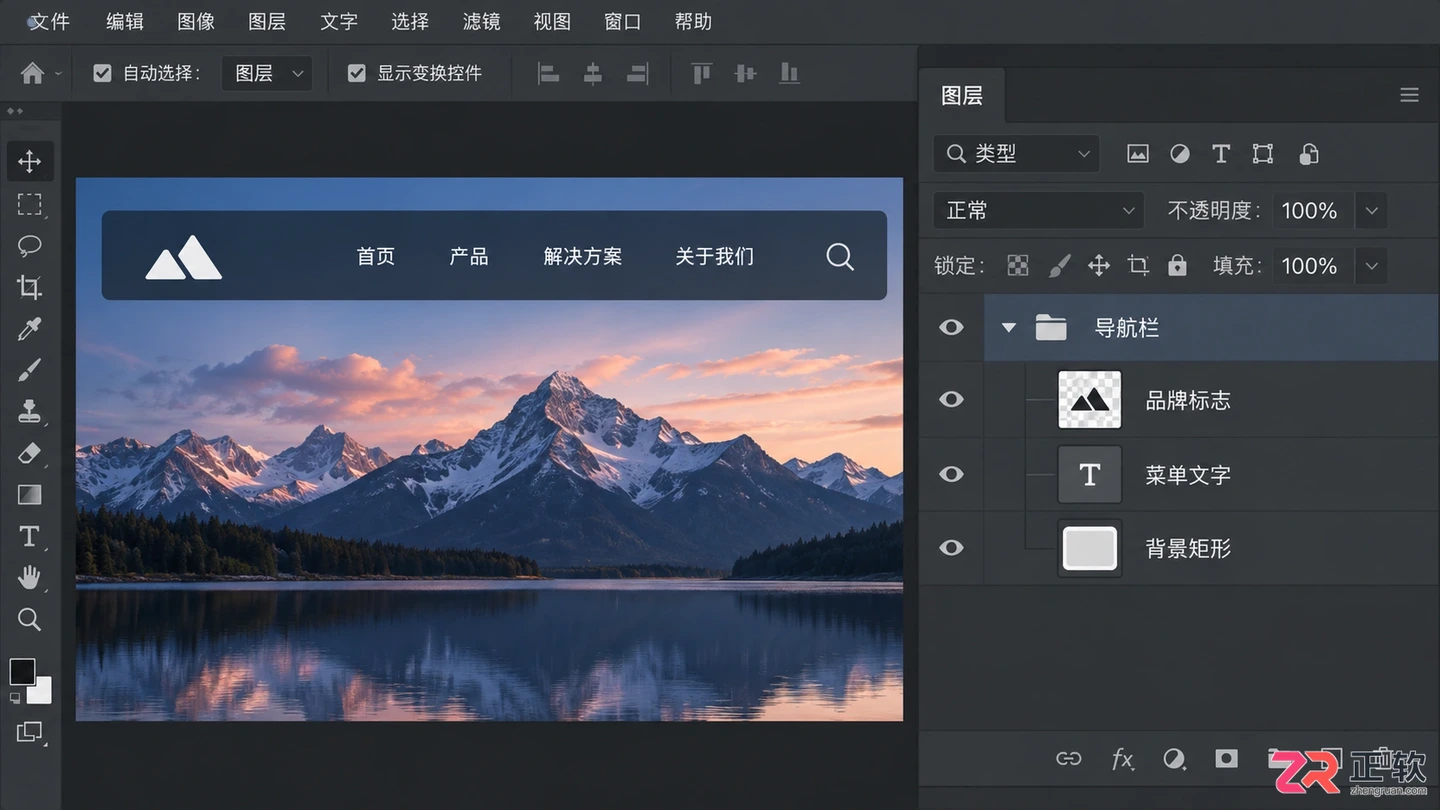
Task: Select the Crop tool
Action: (29, 288)
